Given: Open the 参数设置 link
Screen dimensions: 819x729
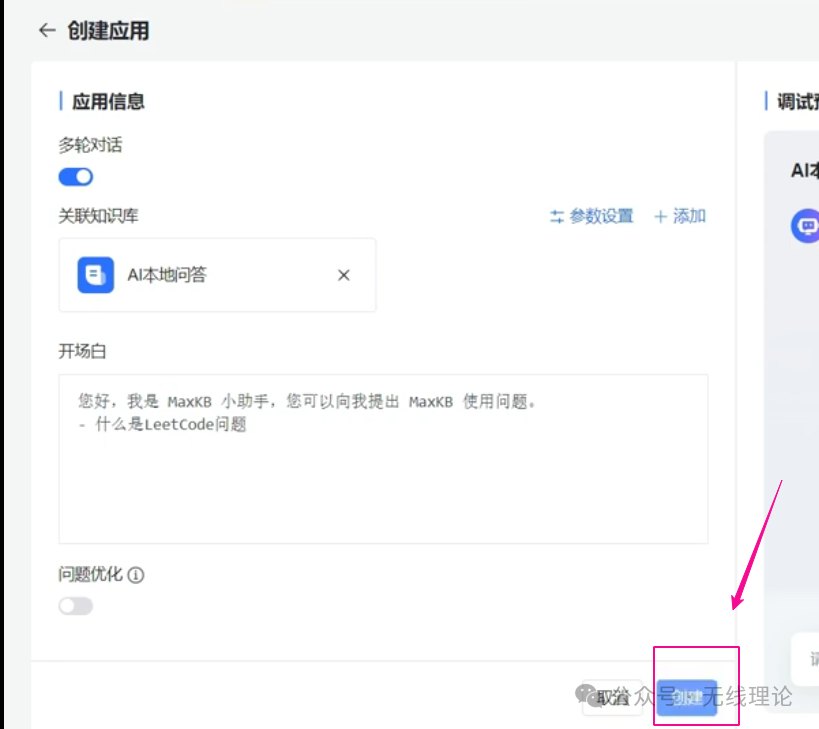Looking at the screenshot, I should [600, 216].
